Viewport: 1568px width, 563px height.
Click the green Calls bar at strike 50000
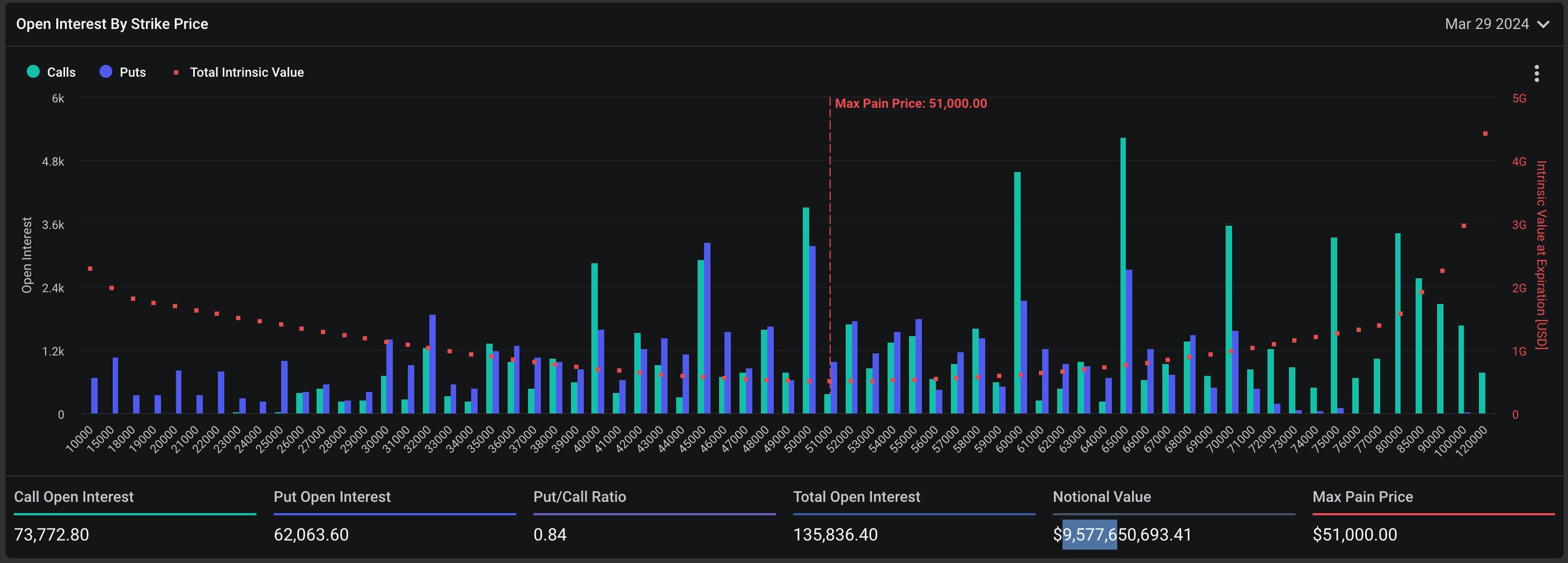pos(806,310)
